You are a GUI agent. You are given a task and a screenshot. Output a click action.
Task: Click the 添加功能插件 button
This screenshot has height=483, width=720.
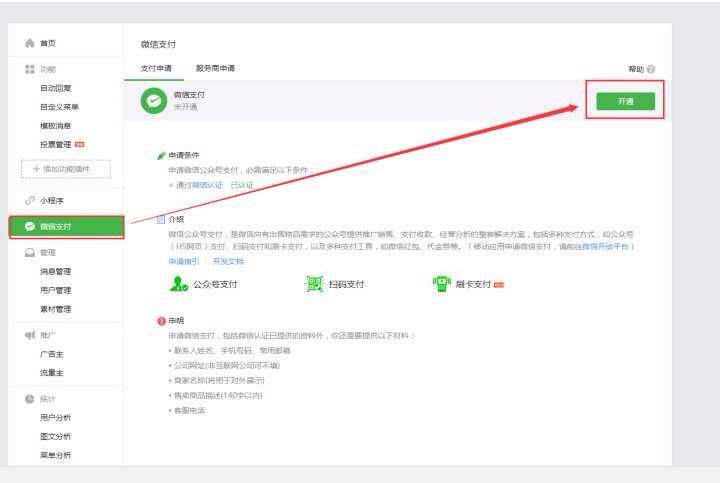pyautogui.click(x=66, y=169)
